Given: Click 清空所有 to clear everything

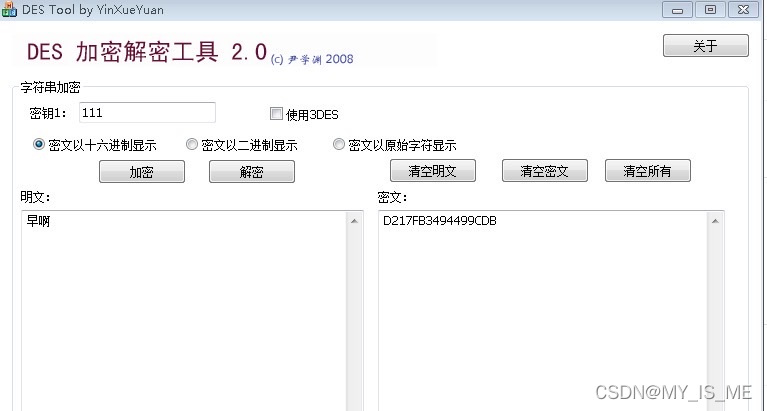Looking at the screenshot, I should coord(648,170).
